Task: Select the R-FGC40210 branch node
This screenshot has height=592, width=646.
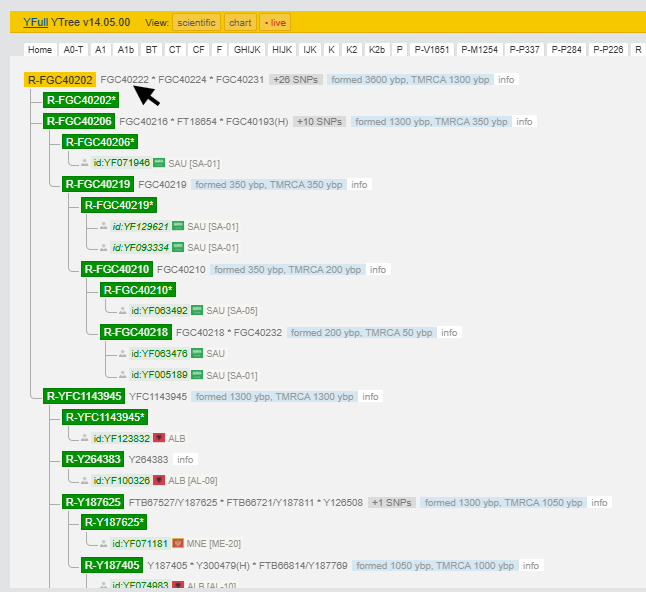Action: tap(117, 269)
